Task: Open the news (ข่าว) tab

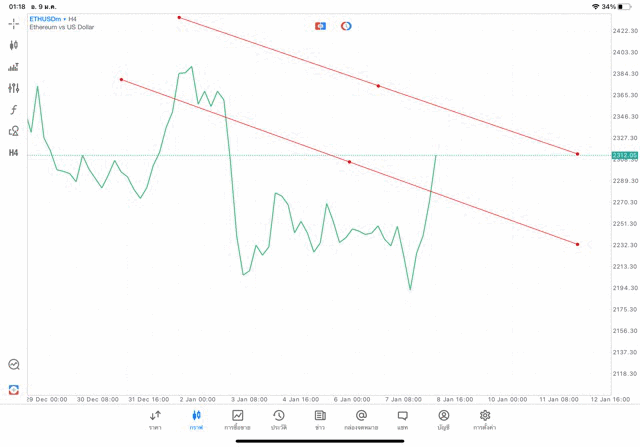Action: pos(320,419)
